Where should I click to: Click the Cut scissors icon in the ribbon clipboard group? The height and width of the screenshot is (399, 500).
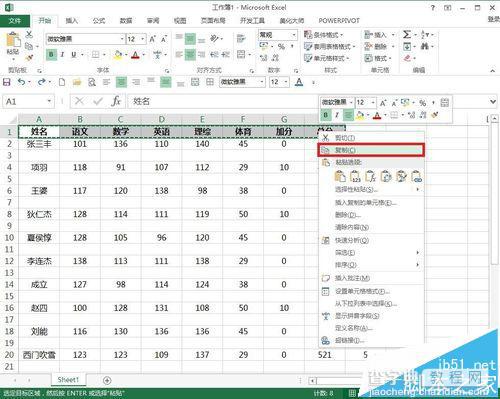pyautogui.click(x=29, y=34)
